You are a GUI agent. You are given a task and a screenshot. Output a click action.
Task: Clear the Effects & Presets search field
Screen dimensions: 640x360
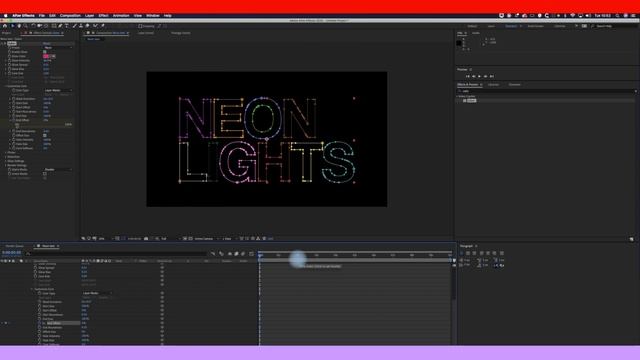click(635, 91)
